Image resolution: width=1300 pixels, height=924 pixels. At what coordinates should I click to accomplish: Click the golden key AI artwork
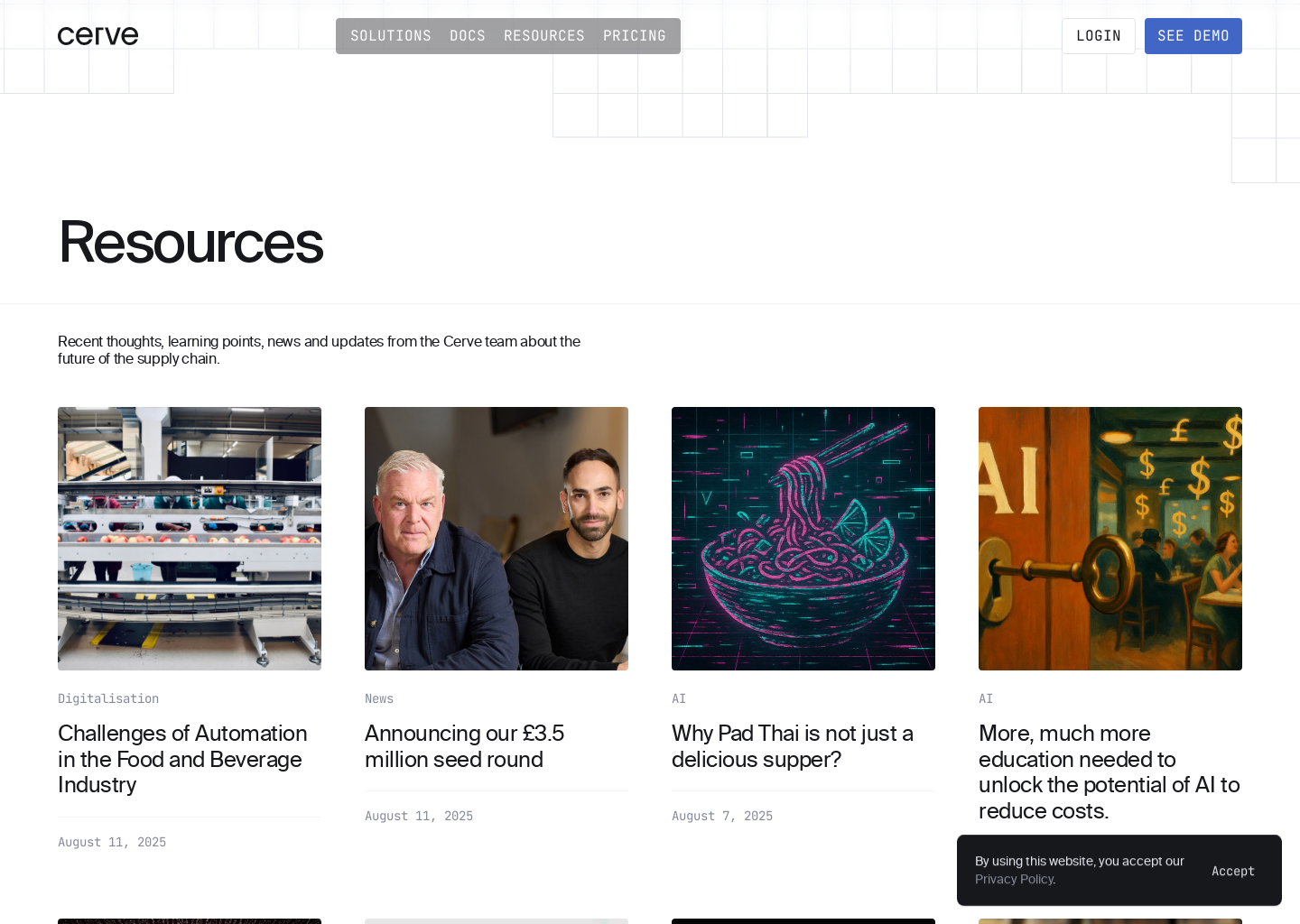[1110, 538]
